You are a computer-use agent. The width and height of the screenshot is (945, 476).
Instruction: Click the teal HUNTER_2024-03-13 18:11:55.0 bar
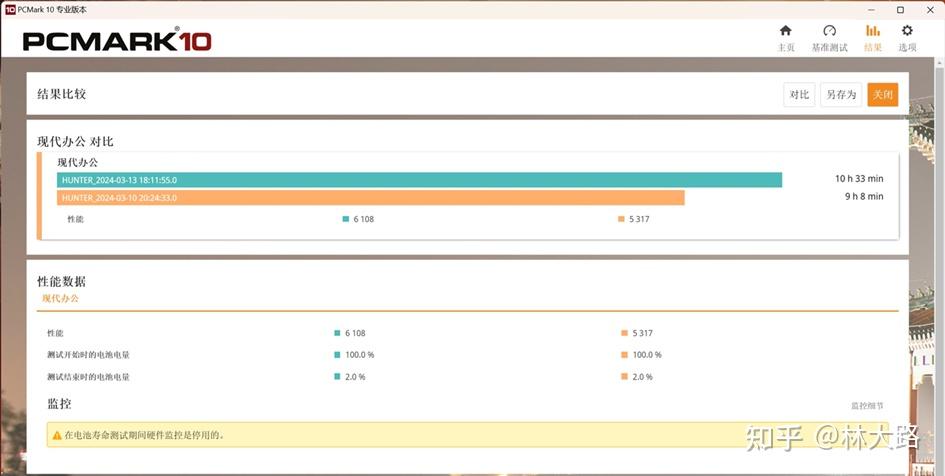tap(419, 180)
